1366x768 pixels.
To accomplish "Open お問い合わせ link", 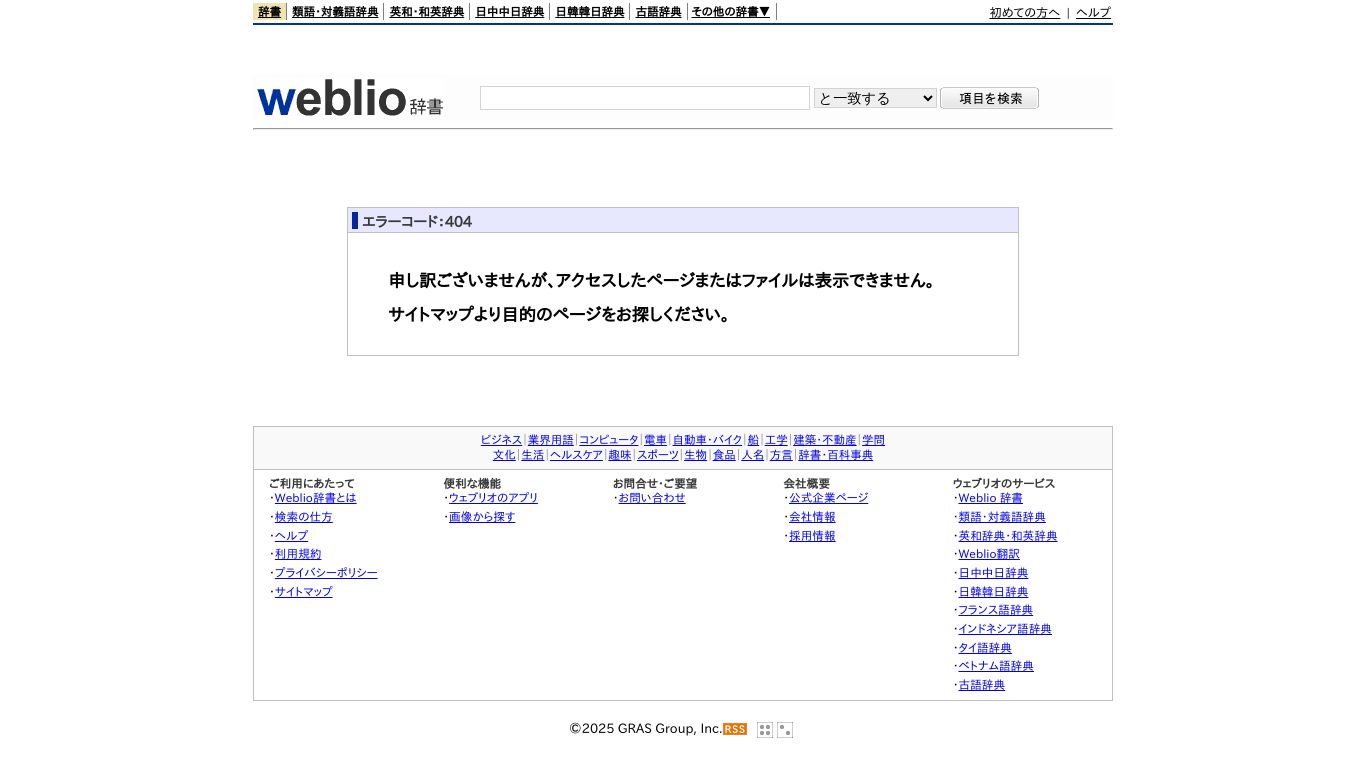I will 652,498.
